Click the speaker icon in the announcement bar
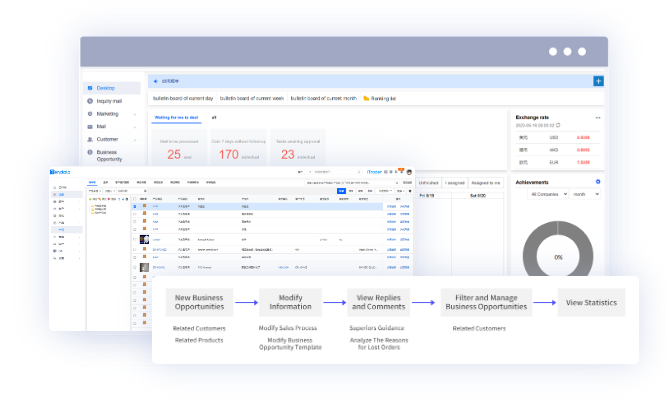The height and width of the screenshot is (398, 667). point(156,81)
